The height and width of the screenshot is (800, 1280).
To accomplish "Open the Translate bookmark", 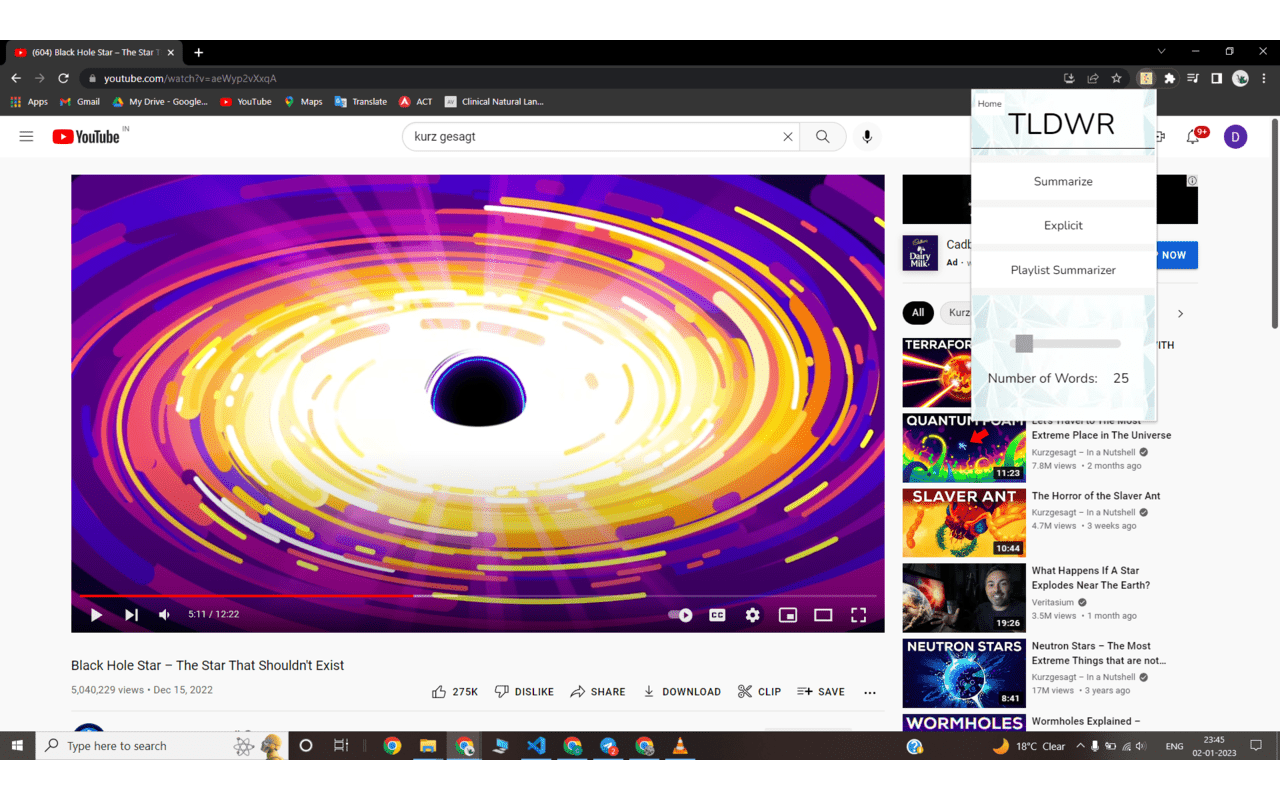I will coord(361,102).
